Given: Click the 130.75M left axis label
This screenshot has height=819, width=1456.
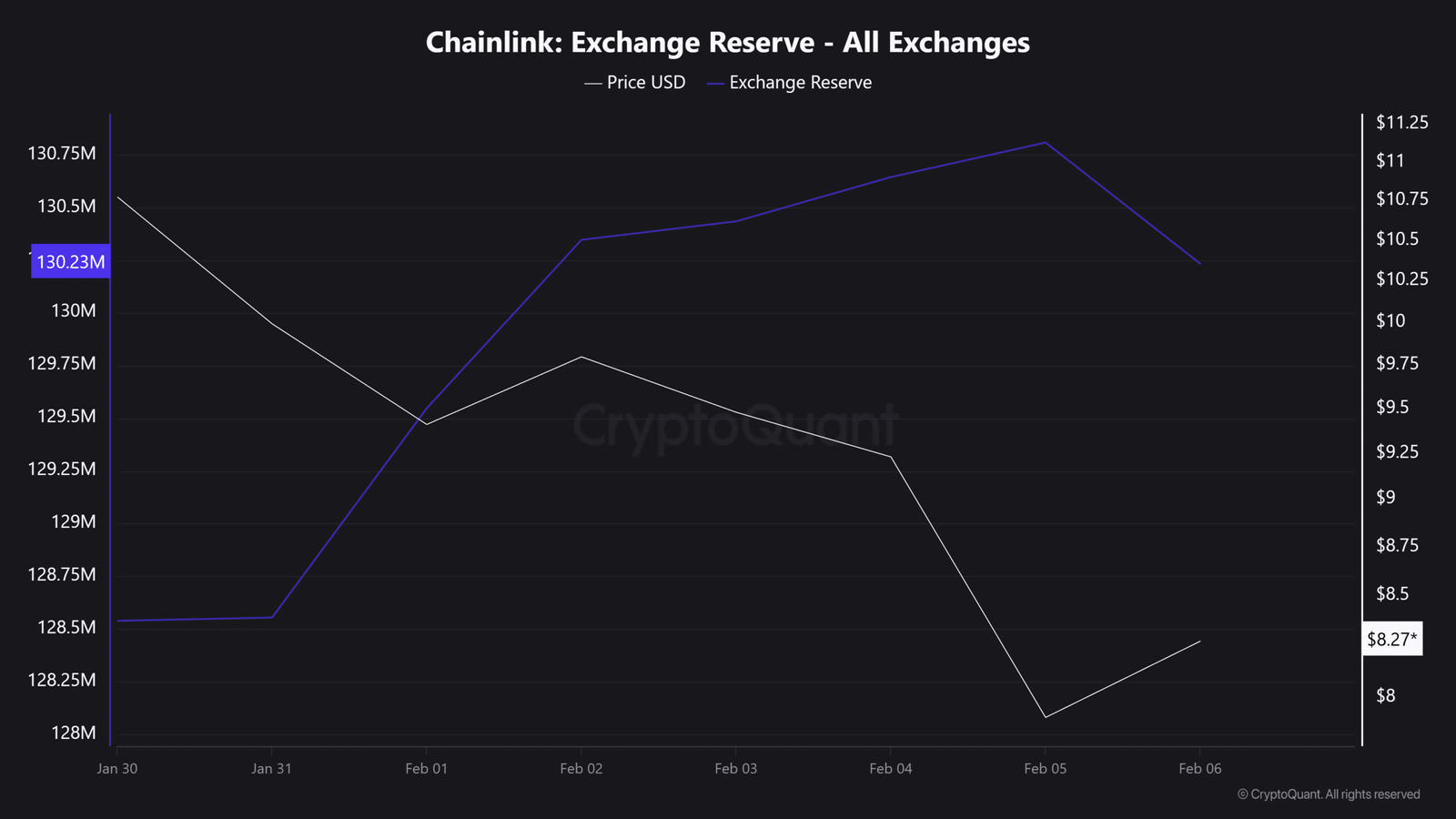Looking at the screenshot, I should point(62,154).
